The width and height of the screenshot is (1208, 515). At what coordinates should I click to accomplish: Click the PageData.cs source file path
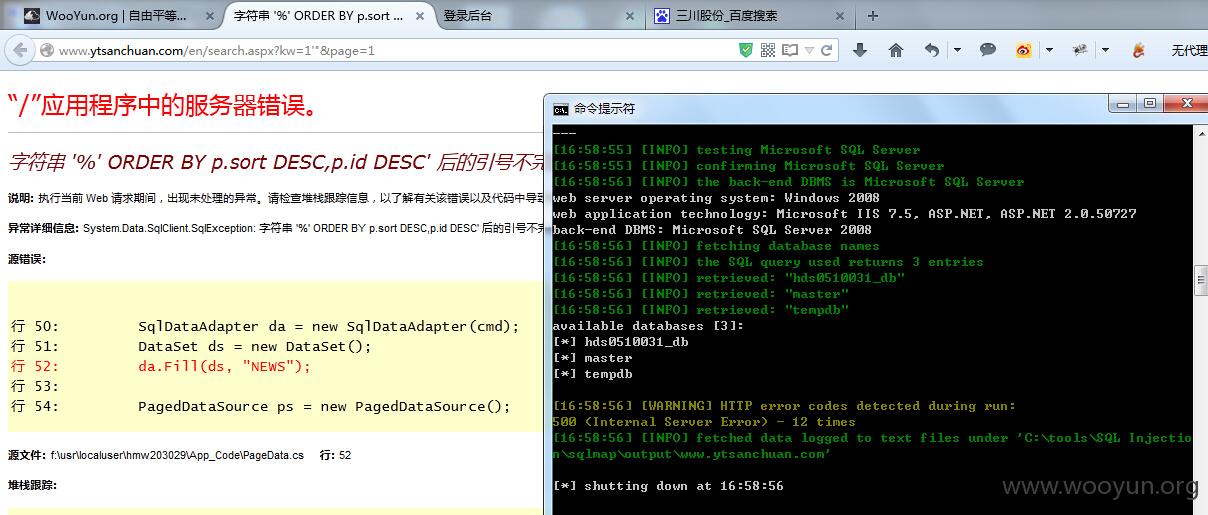[x=177, y=455]
